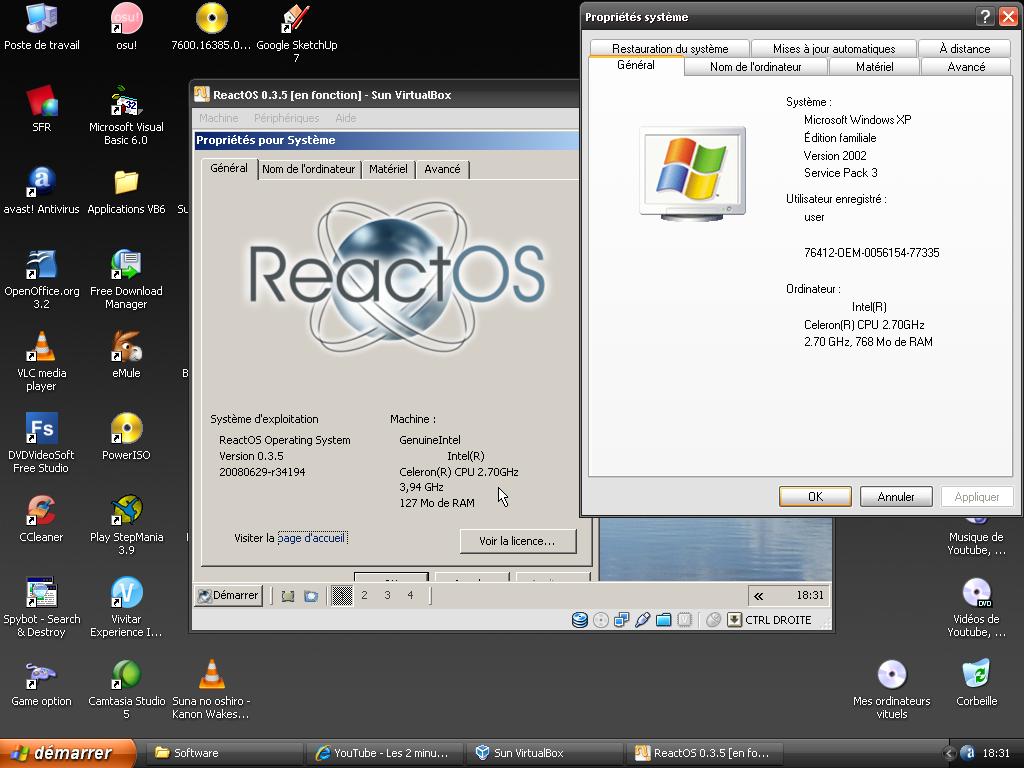
Task: Select the PowerISO desktop icon
Action: 126,429
